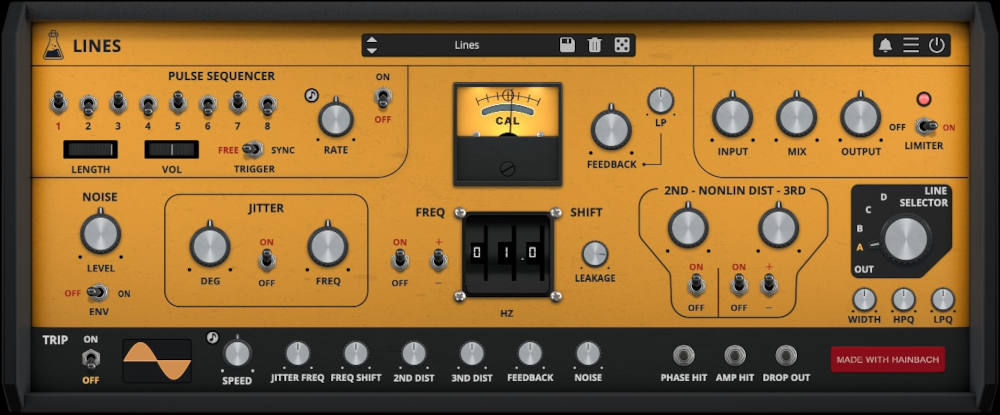Click the save preset floppy disk icon
1000x415 pixels.
tap(567, 45)
